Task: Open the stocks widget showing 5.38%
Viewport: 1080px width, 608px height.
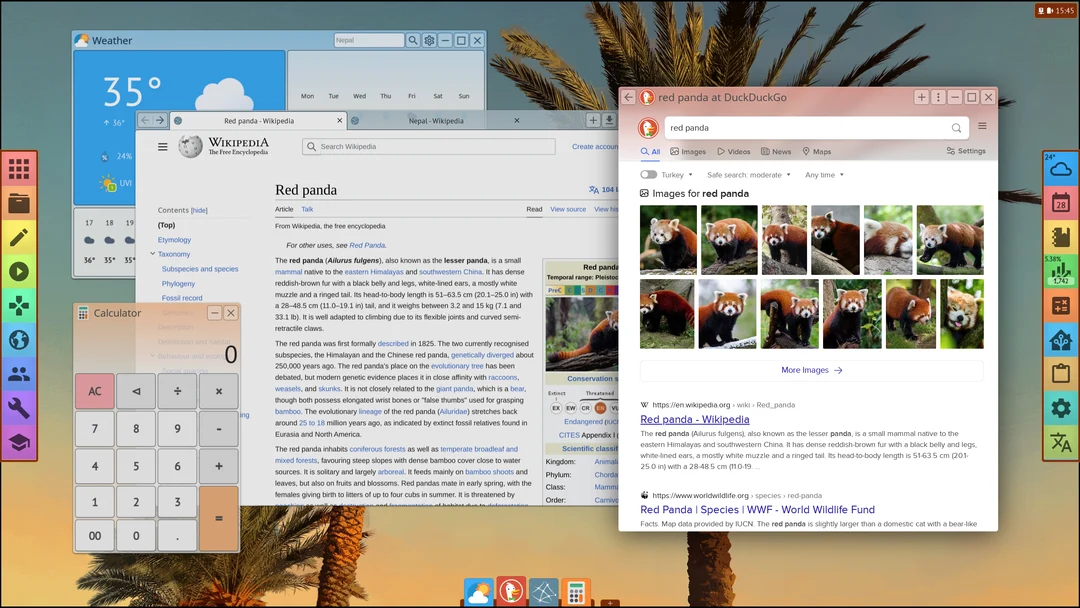Action: [x=1060, y=270]
